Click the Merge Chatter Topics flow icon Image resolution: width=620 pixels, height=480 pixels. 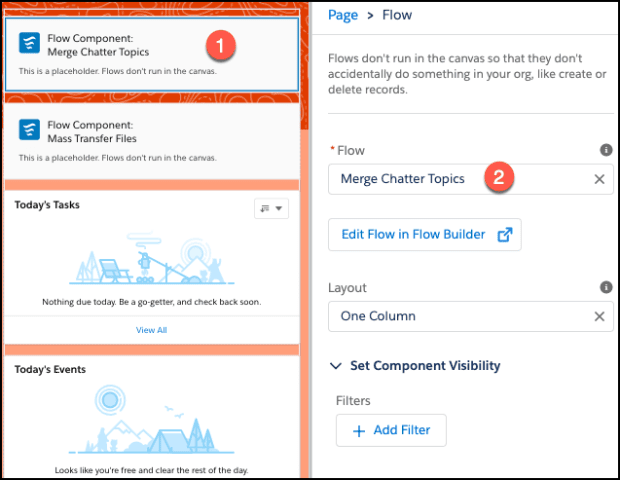coord(29,43)
